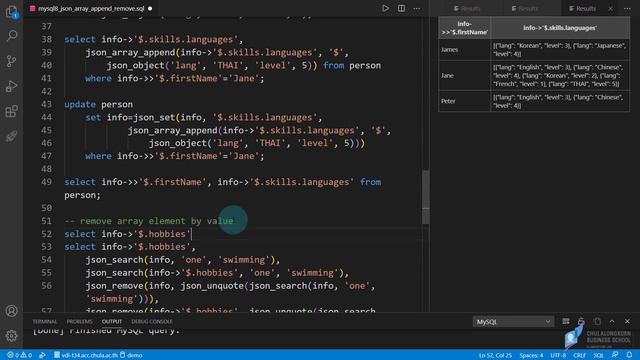Image resolution: width=640 pixels, height=360 pixels.
Task: Click the remove array element by value comment
Action: pyautogui.click(x=149, y=221)
